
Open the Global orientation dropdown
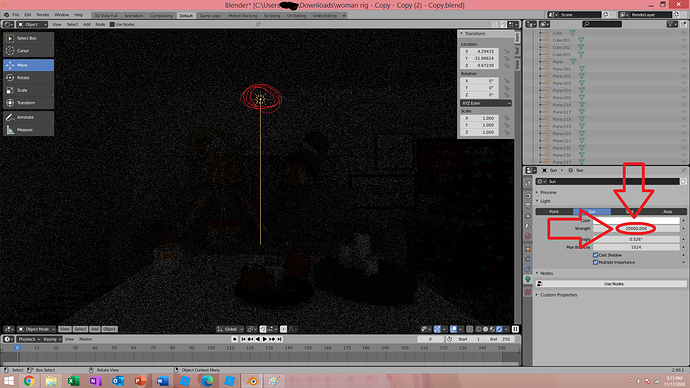(x=230, y=329)
